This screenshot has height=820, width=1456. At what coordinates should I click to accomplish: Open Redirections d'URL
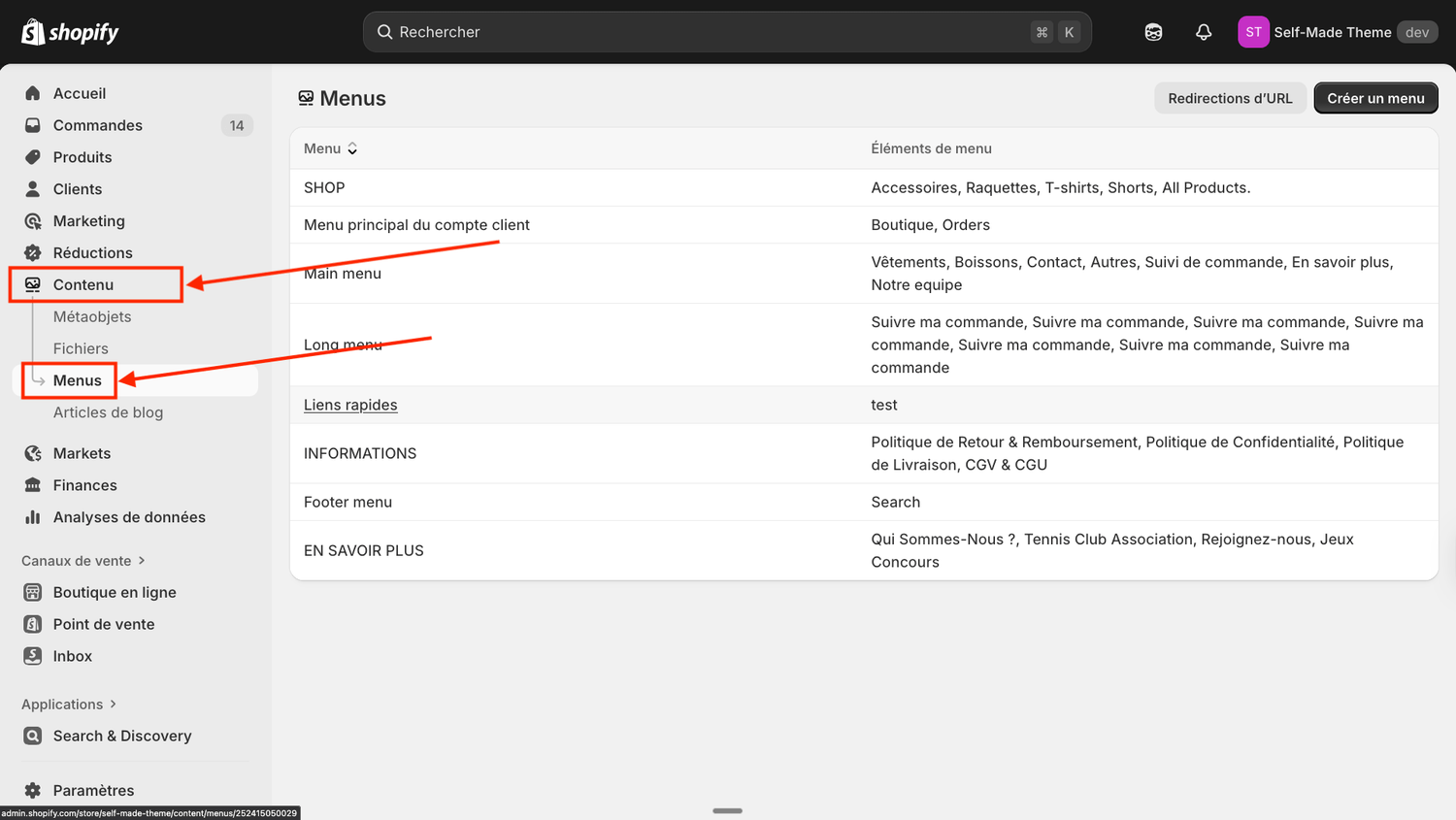(1230, 98)
